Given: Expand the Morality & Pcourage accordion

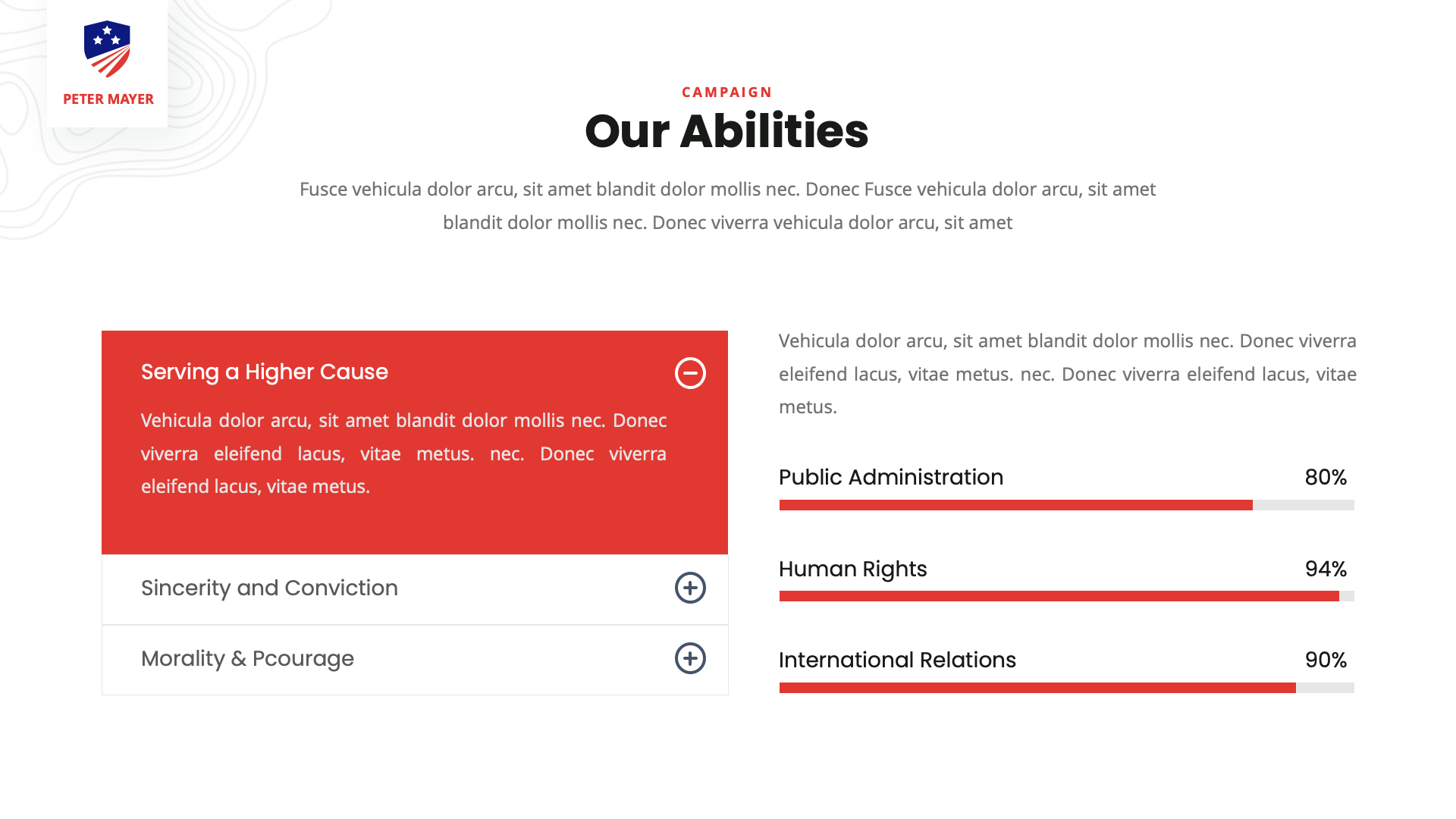Looking at the screenshot, I should tap(247, 658).
